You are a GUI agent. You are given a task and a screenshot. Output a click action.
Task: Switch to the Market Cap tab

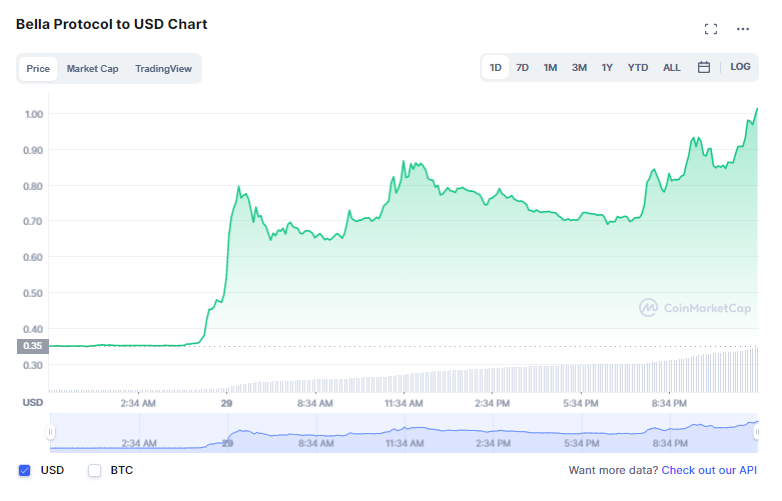click(92, 69)
